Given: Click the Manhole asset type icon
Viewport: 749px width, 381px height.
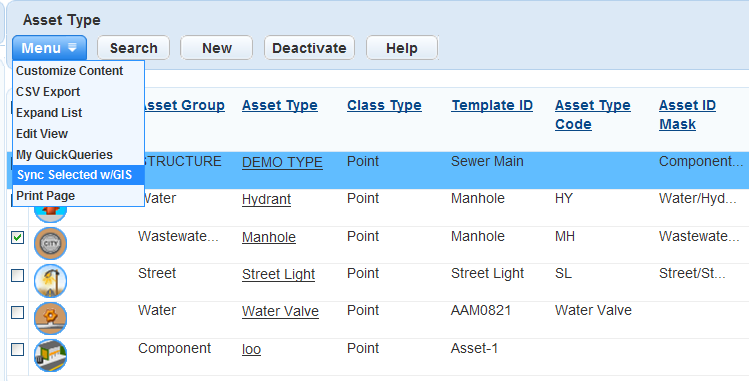Looking at the screenshot, I should (x=50, y=243).
